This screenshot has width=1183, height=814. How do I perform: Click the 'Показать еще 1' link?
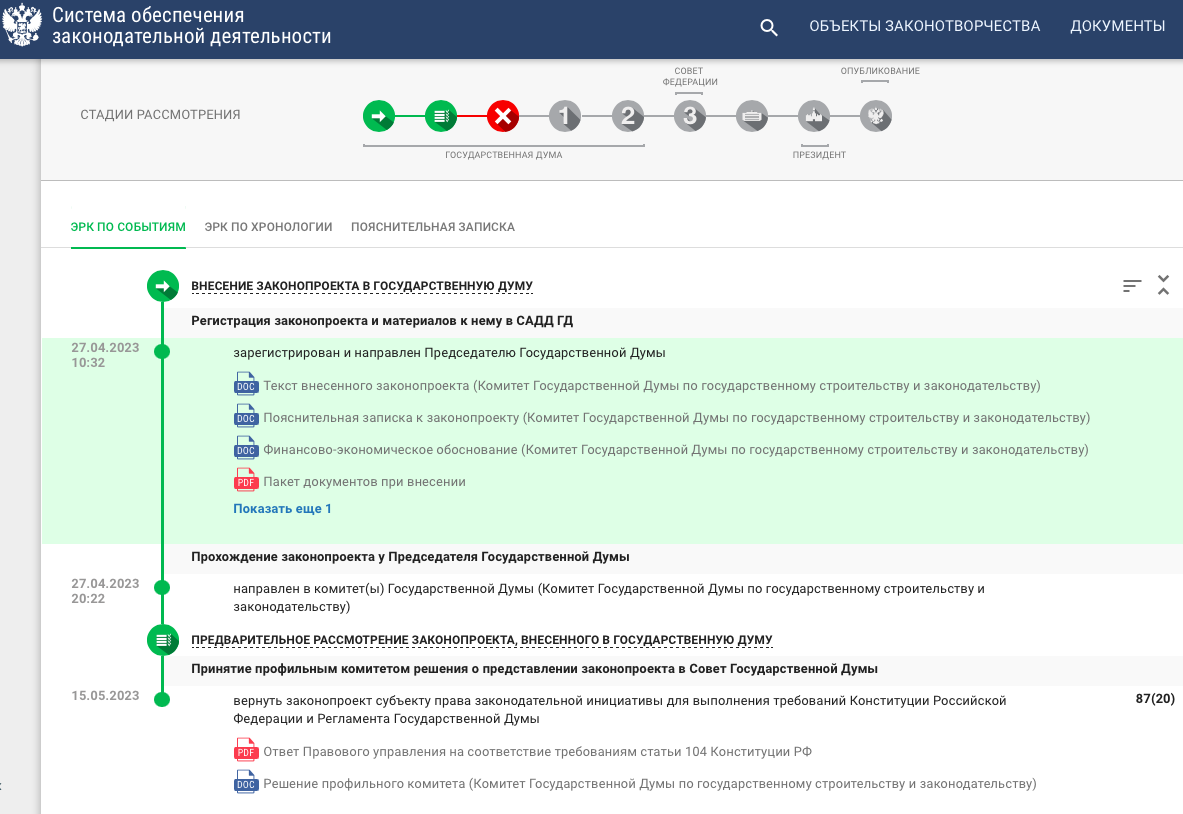tap(282, 509)
